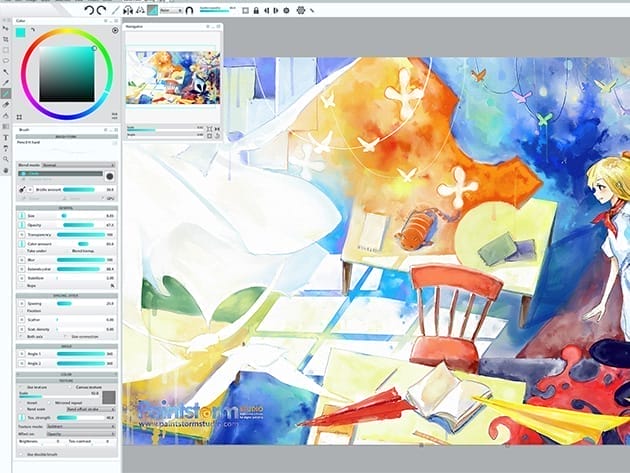This screenshot has height=473, width=630.
Task: Select the Text tool in left toolbar
Action: click(6, 138)
